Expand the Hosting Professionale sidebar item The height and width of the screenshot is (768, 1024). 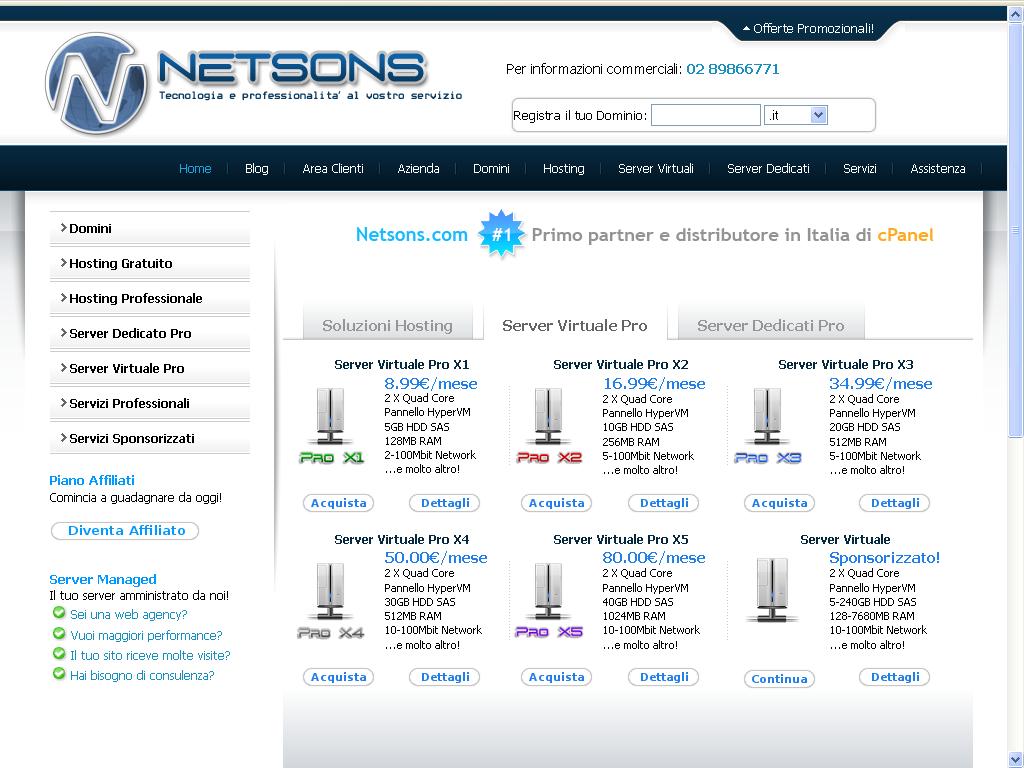point(150,298)
